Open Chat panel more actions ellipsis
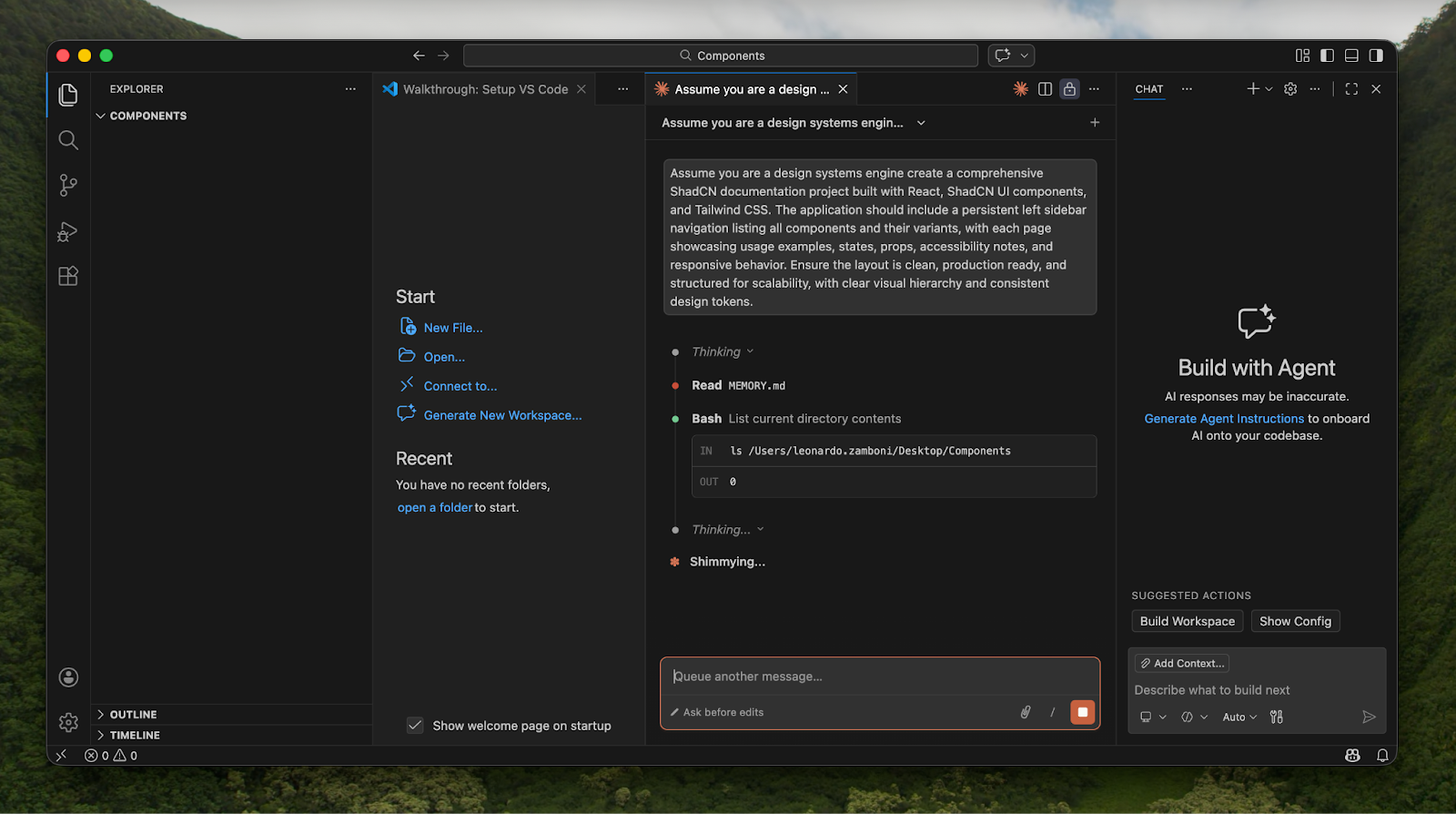This screenshot has width=1456, height=814. coord(1315,88)
